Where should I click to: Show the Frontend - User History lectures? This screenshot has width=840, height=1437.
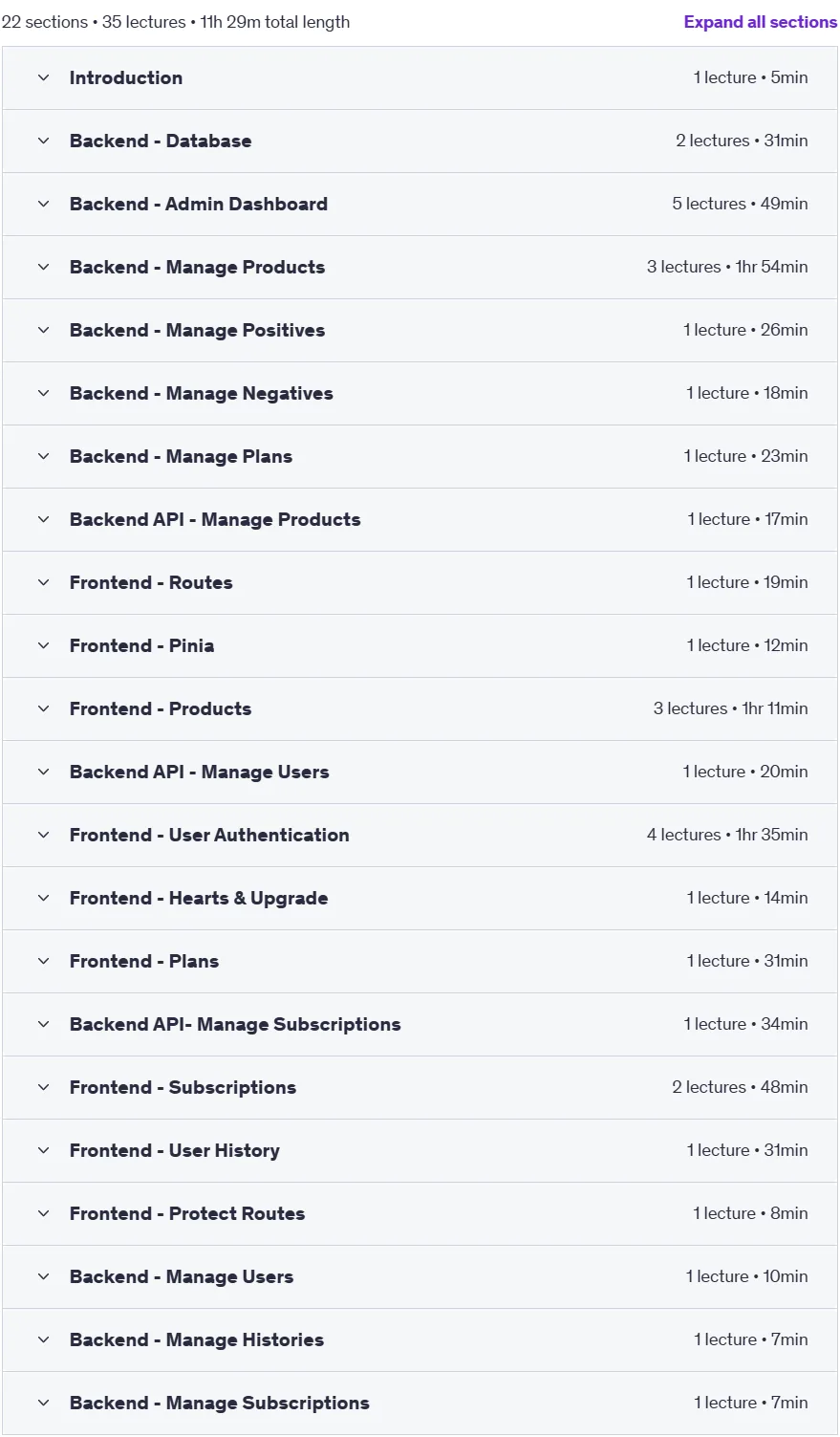[x=420, y=1150]
